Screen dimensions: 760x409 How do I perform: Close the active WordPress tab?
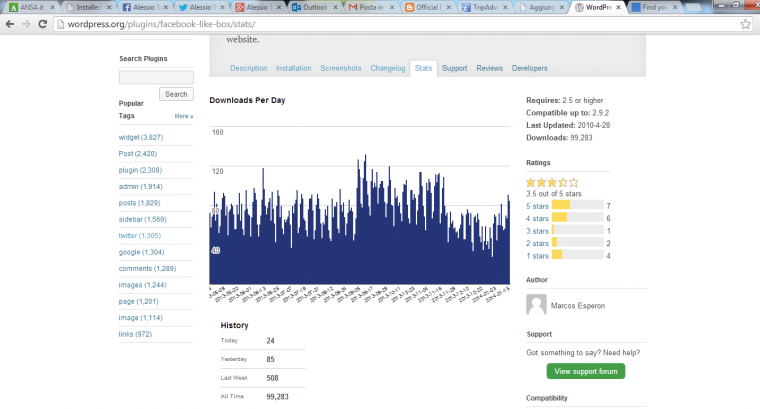(x=618, y=7)
